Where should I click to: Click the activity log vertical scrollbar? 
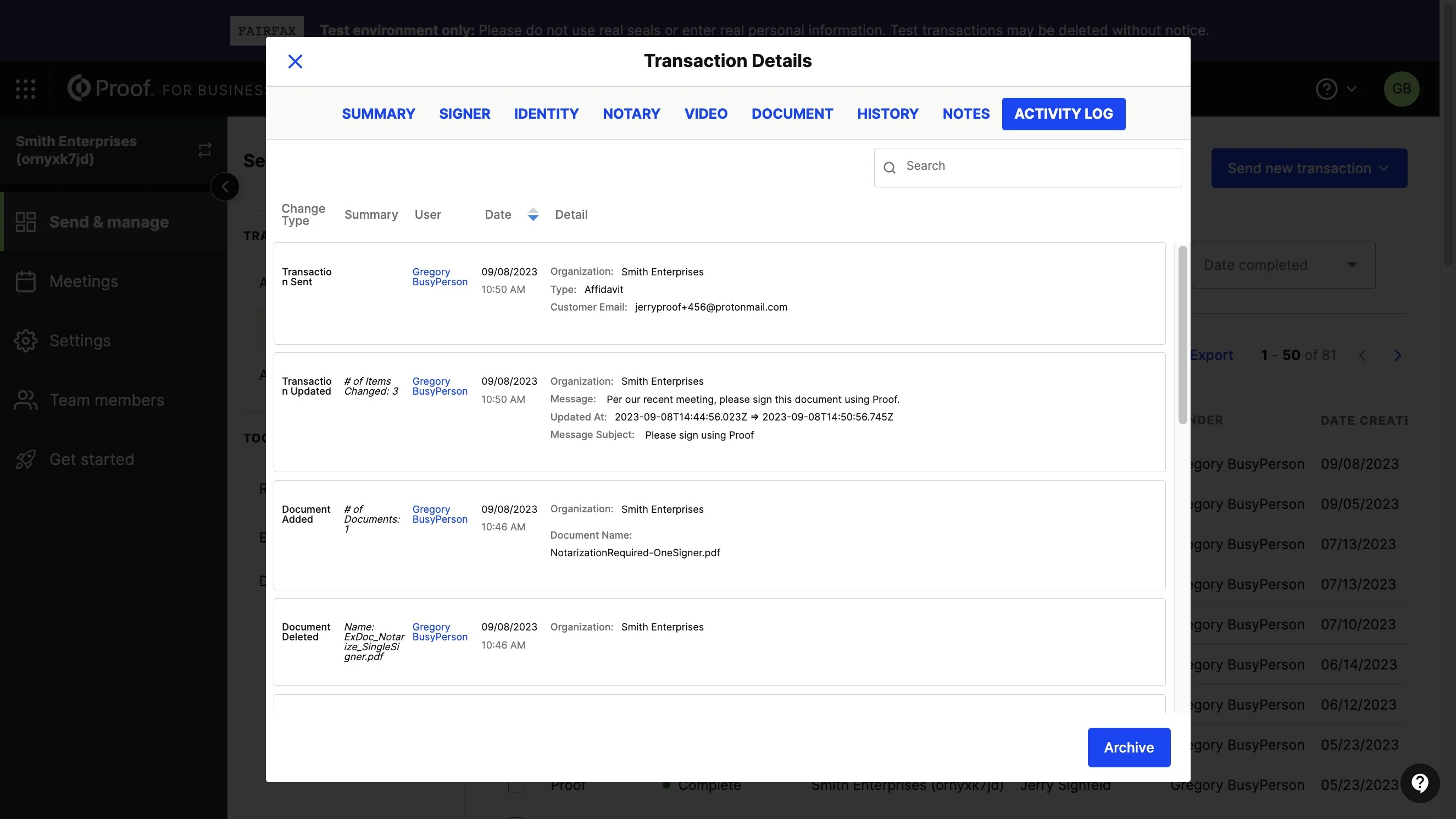tap(1182, 335)
